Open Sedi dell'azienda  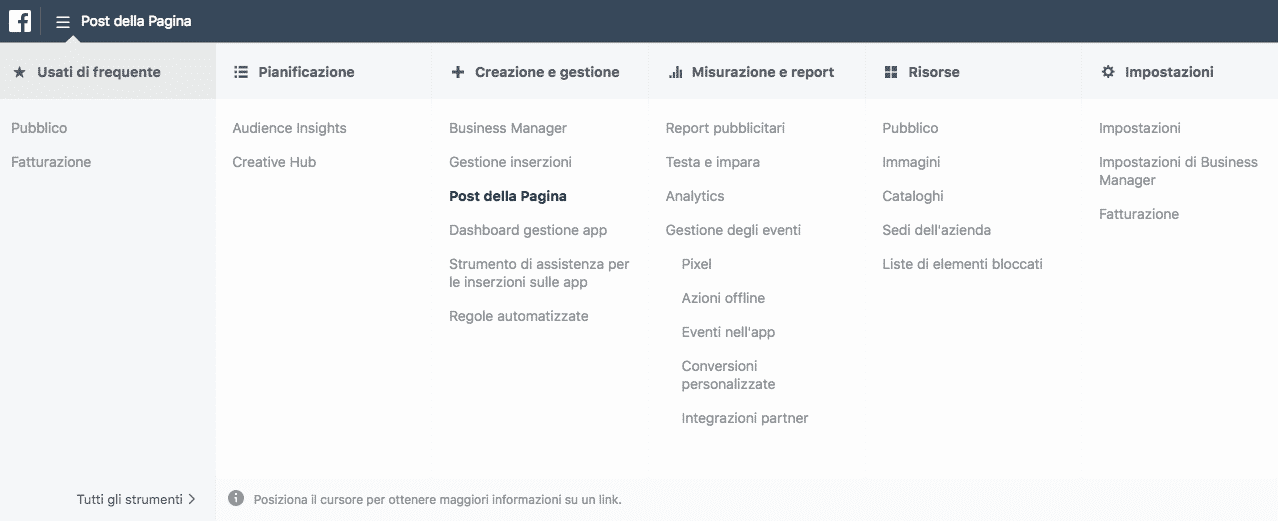click(x=936, y=230)
